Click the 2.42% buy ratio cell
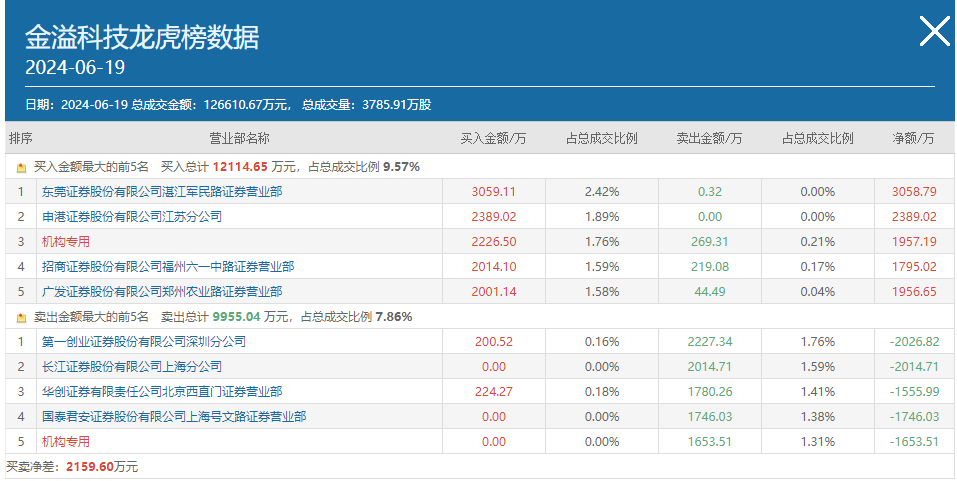Image resolution: width=957 pixels, height=481 pixels. (602, 192)
